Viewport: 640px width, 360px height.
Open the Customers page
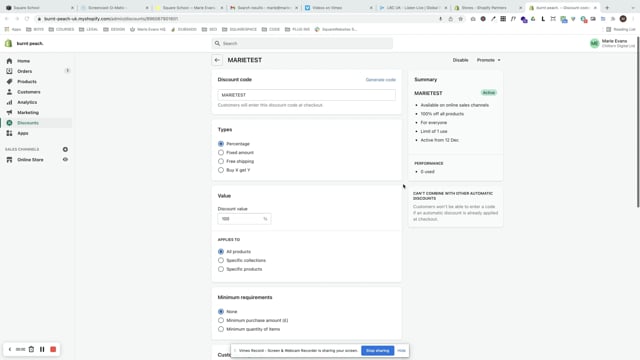pyautogui.click(x=29, y=92)
